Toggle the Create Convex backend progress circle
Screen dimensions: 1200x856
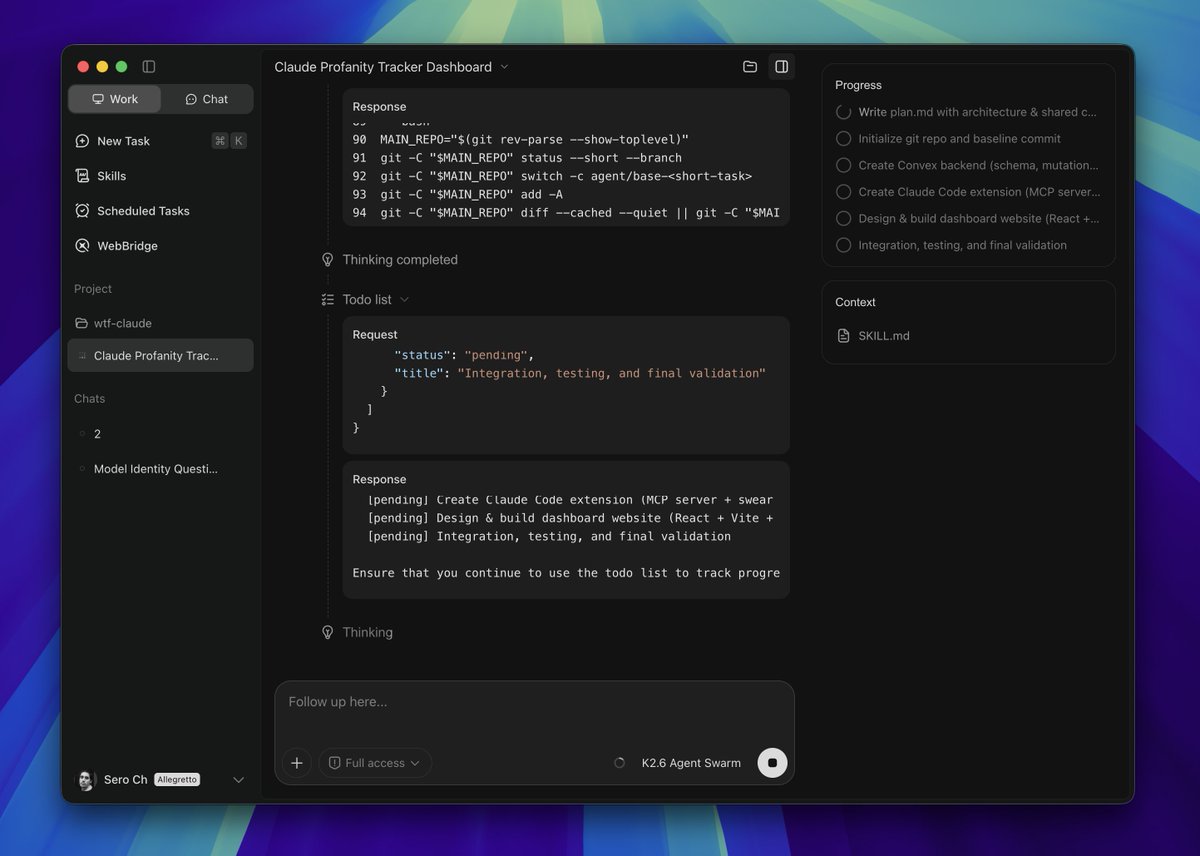pos(843,166)
